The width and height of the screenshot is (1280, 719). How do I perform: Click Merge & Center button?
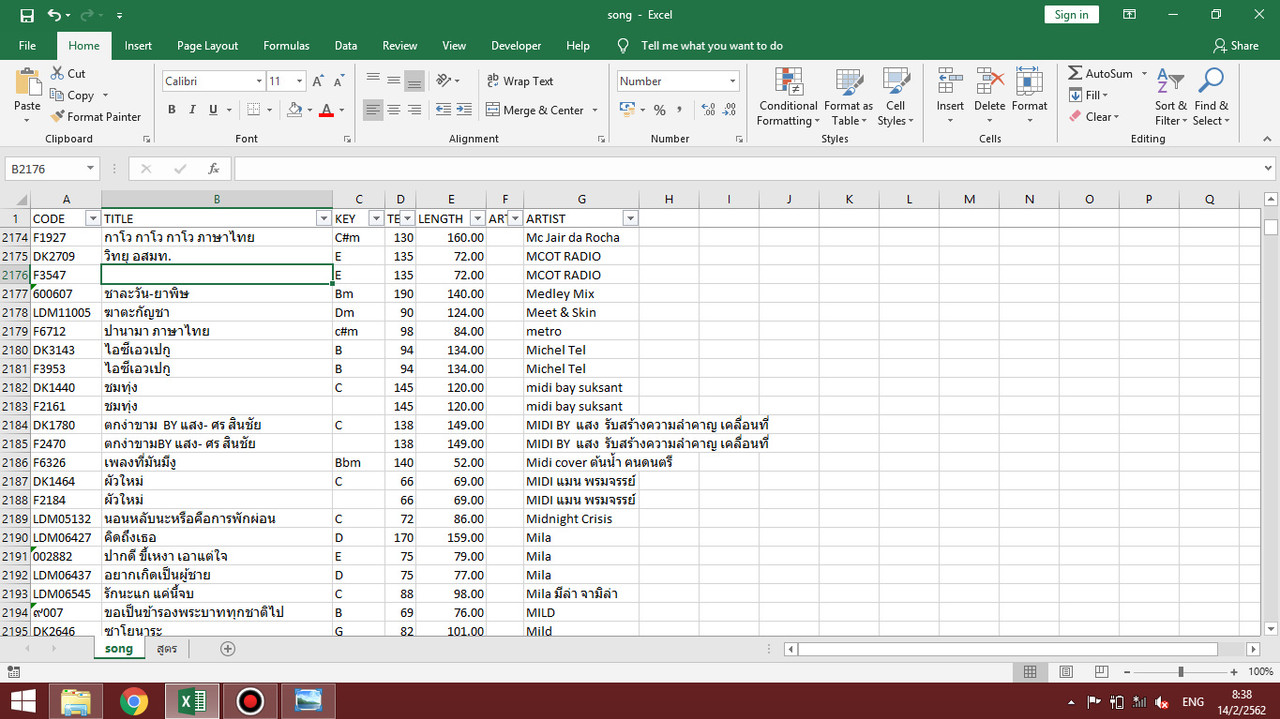click(535, 110)
